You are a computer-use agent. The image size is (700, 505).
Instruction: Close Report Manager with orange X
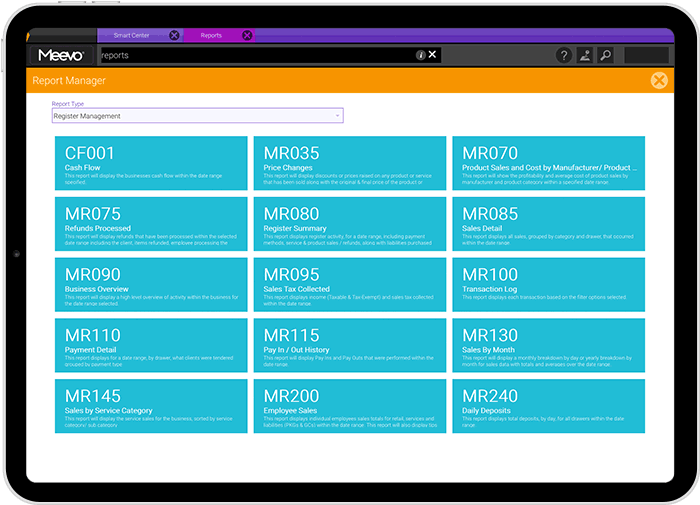[658, 81]
